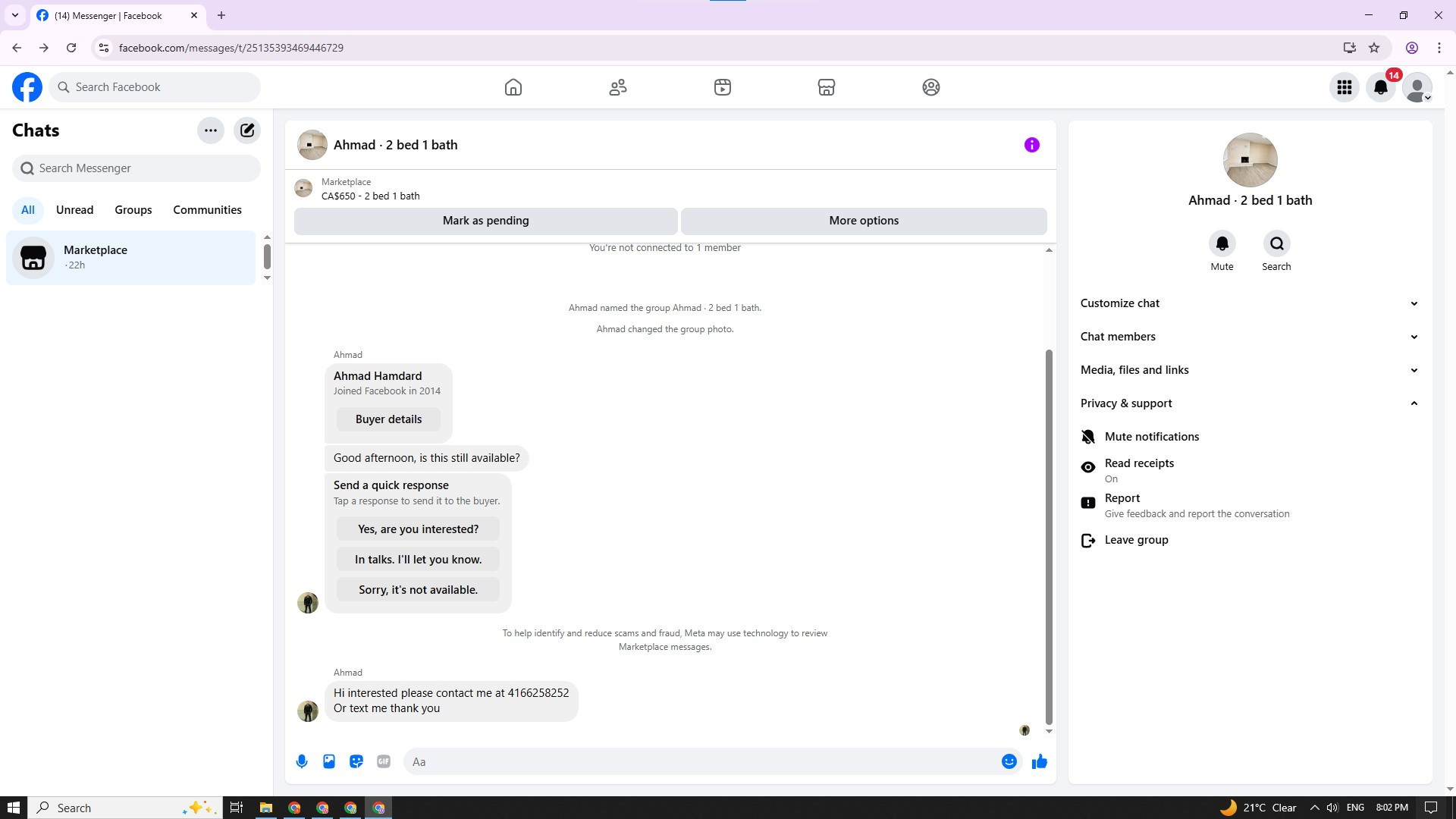Click the voice clip microphone icon
1456x819 pixels.
pos(302,761)
